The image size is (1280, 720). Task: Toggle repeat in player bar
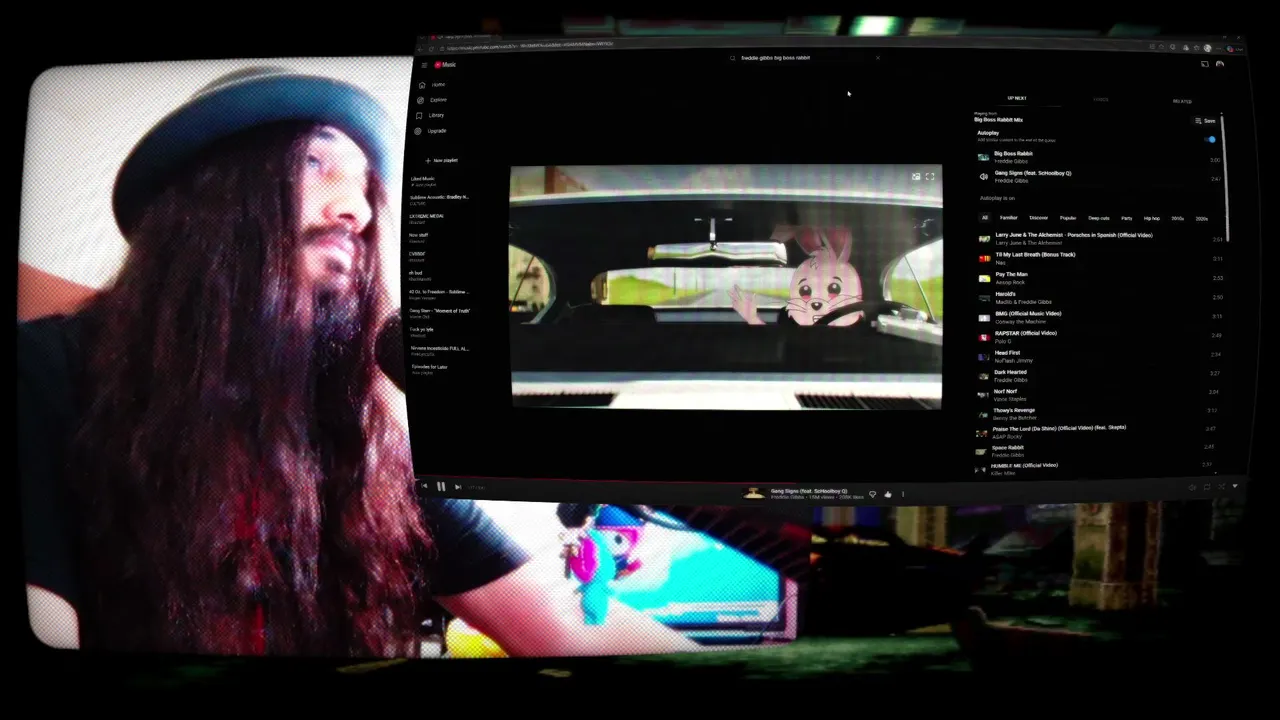tap(1207, 487)
